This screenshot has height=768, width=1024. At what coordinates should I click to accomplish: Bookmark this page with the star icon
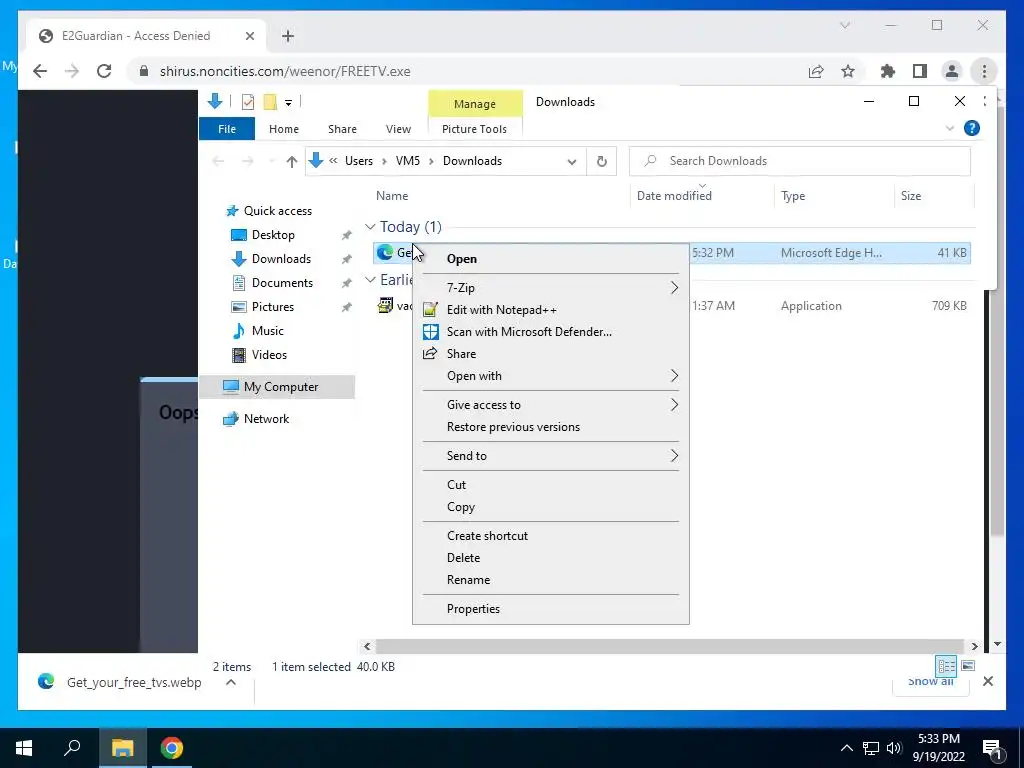point(848,71)
